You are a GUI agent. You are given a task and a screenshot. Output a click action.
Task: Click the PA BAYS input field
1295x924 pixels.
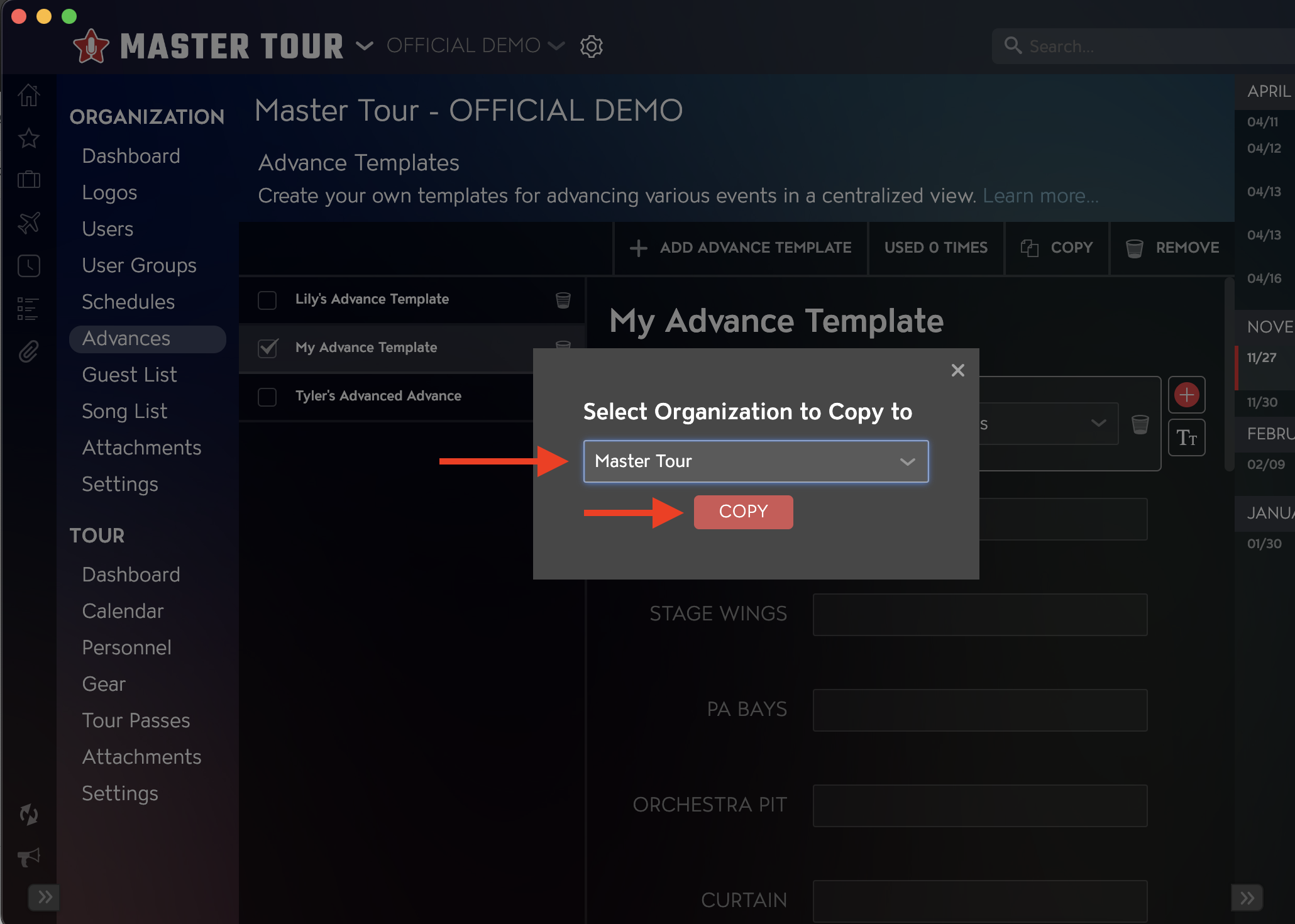click(980, 710)
